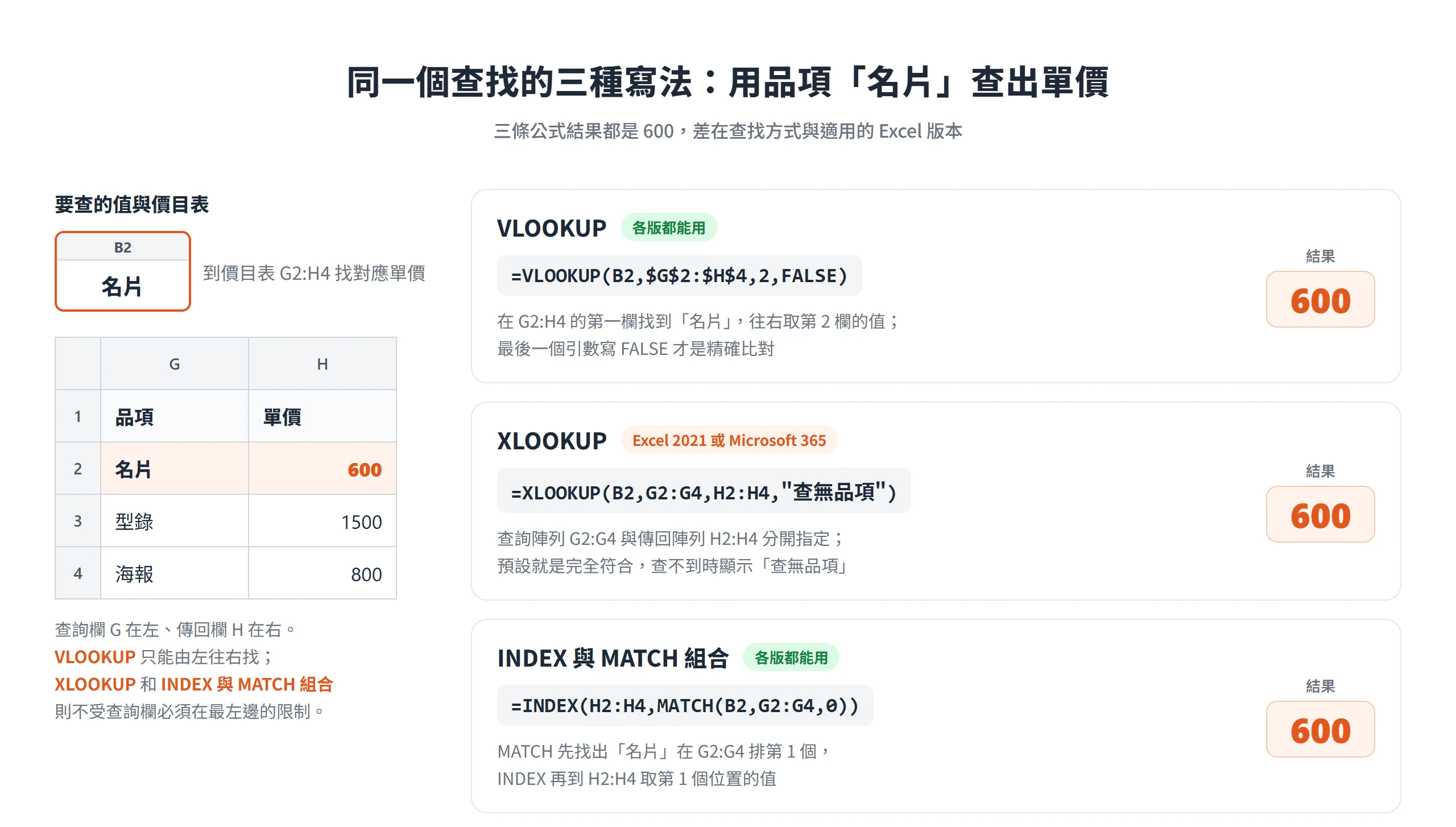The width and height of the screenshot is (1456, 827).
Task: Click the text 到價目表 G2:H4 找對應單價
Action: point(315,273)
